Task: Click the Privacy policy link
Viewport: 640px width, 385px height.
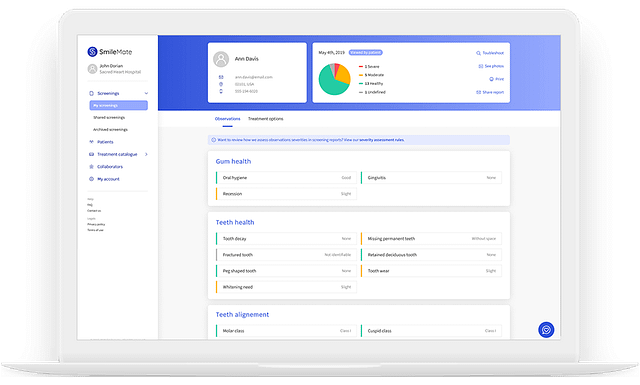Action: 96,224
